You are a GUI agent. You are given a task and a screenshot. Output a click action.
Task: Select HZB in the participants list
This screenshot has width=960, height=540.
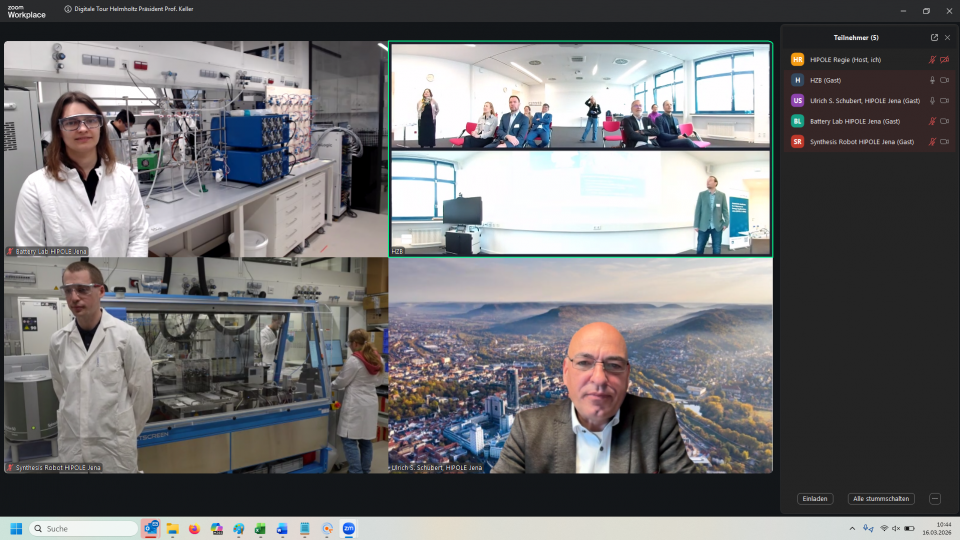pos(825,80)
